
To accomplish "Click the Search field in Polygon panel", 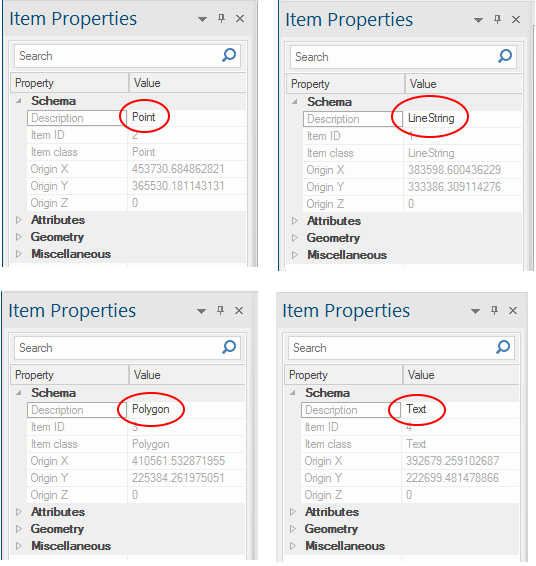I will coord(118,348).
